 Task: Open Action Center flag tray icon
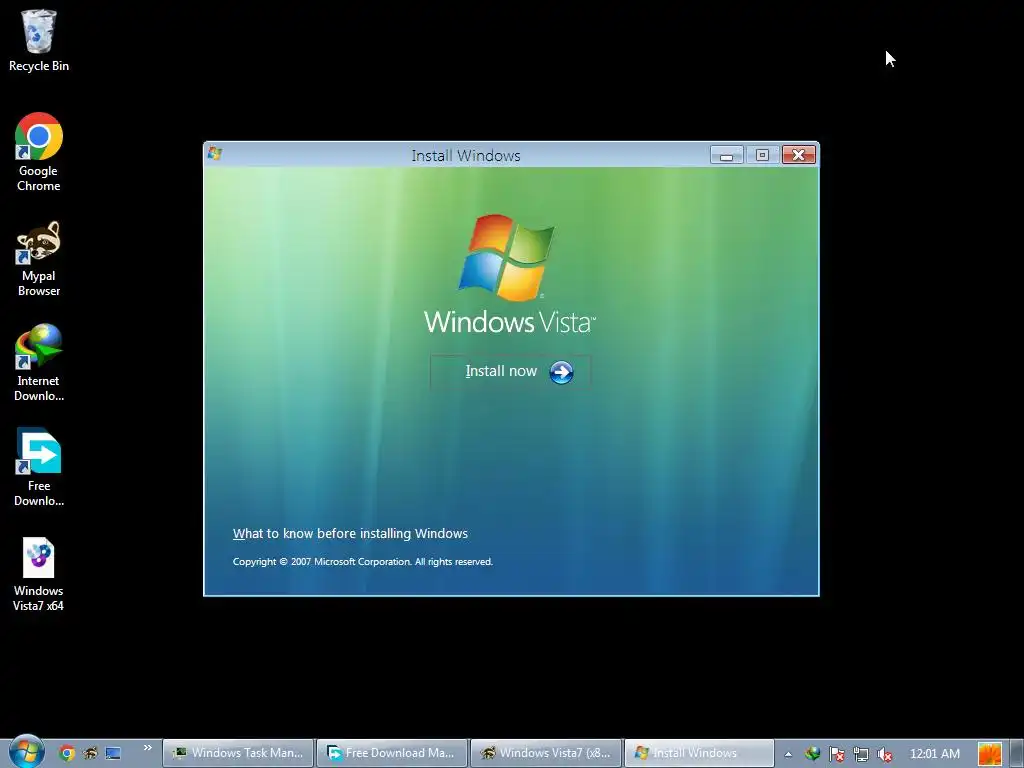point(837,754)
